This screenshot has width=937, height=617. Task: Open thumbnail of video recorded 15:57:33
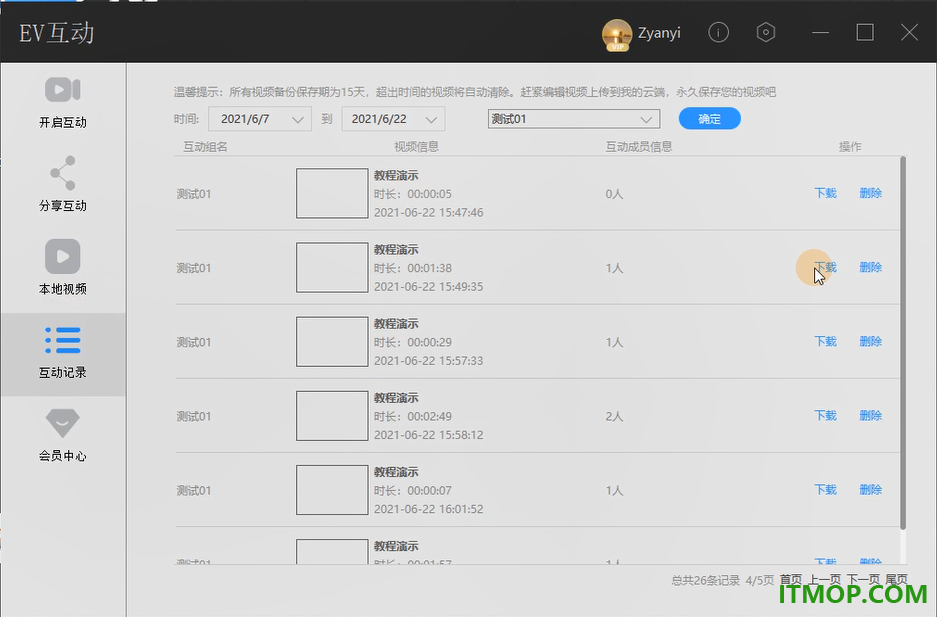pos(332,341)
